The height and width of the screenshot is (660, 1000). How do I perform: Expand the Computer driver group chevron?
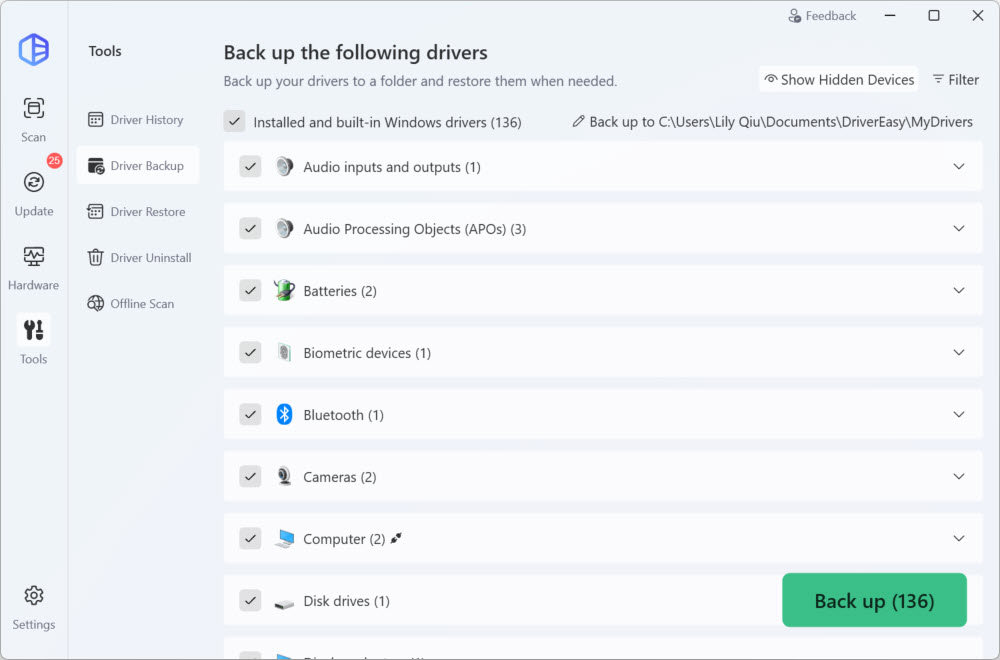tap(958, 539)
